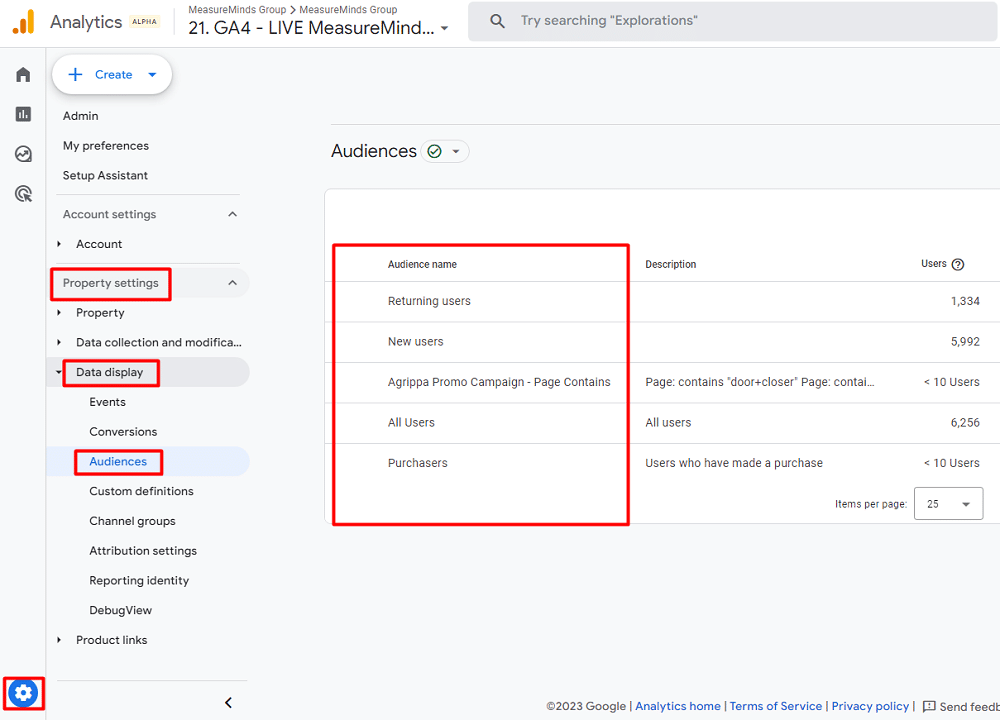Open the Advertising icon in sidebar
The image size is (1000, 720).
23,194
